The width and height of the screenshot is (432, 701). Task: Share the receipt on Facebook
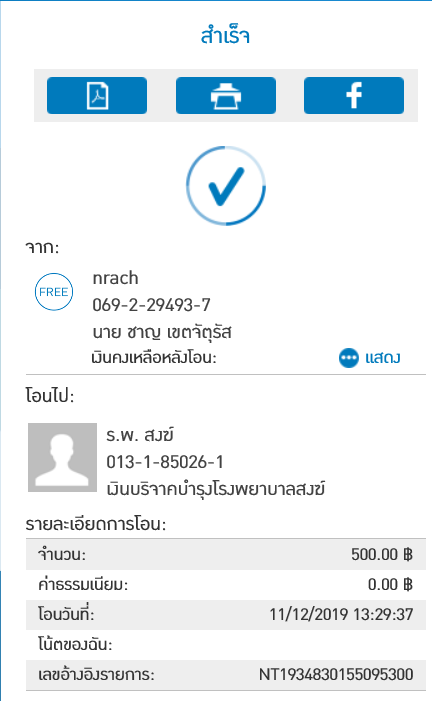pos(354,95)
